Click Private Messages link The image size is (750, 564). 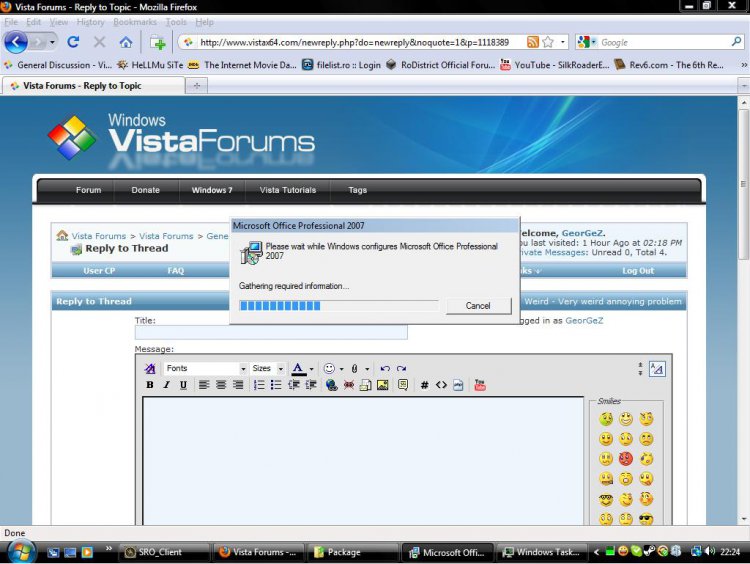coord(552,253)
